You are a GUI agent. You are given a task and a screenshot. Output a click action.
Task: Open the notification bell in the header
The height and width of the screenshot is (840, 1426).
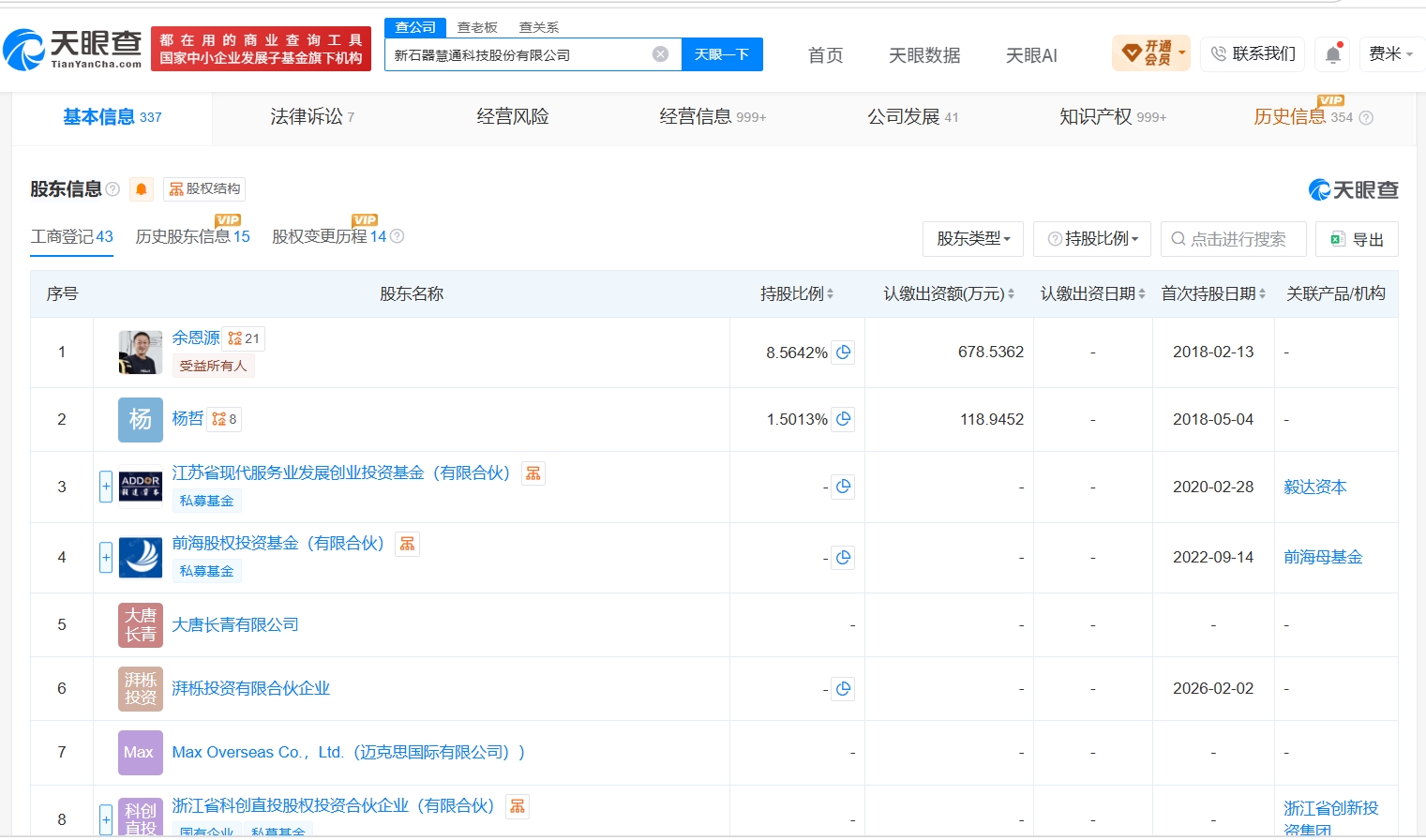(1332, 54)
